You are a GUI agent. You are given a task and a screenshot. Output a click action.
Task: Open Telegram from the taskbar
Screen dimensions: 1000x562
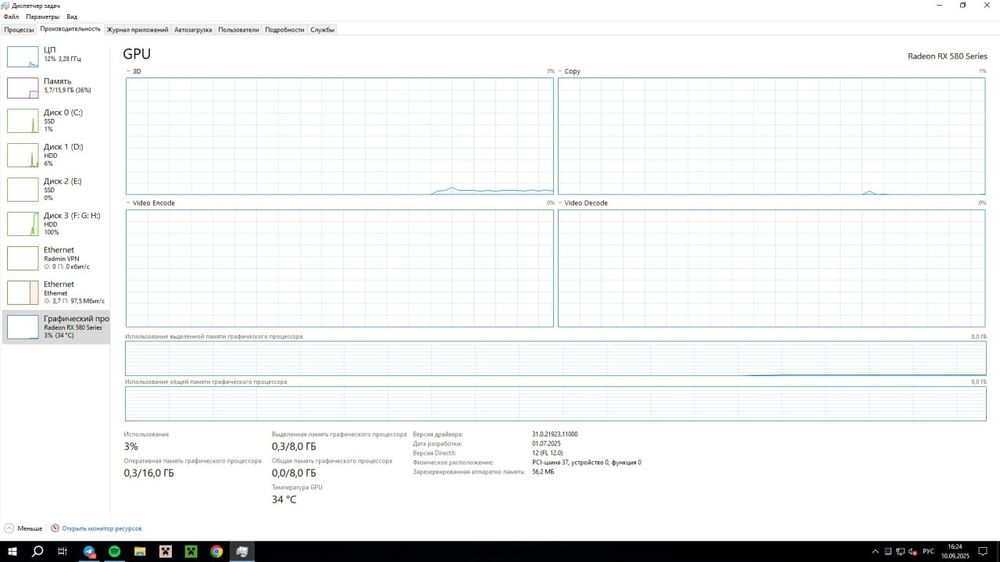pos(89,551)
